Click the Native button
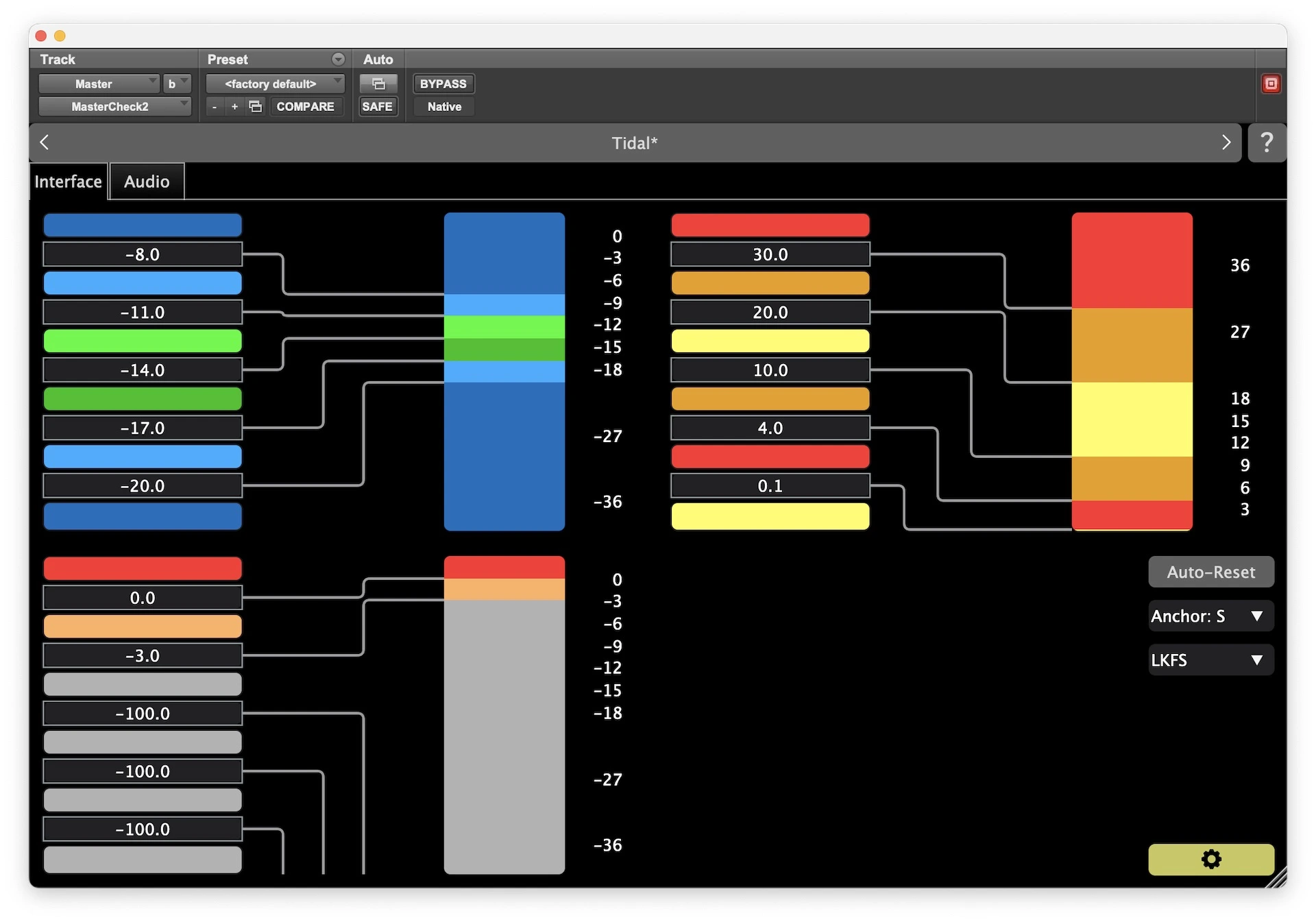 (x=444, y=106)
